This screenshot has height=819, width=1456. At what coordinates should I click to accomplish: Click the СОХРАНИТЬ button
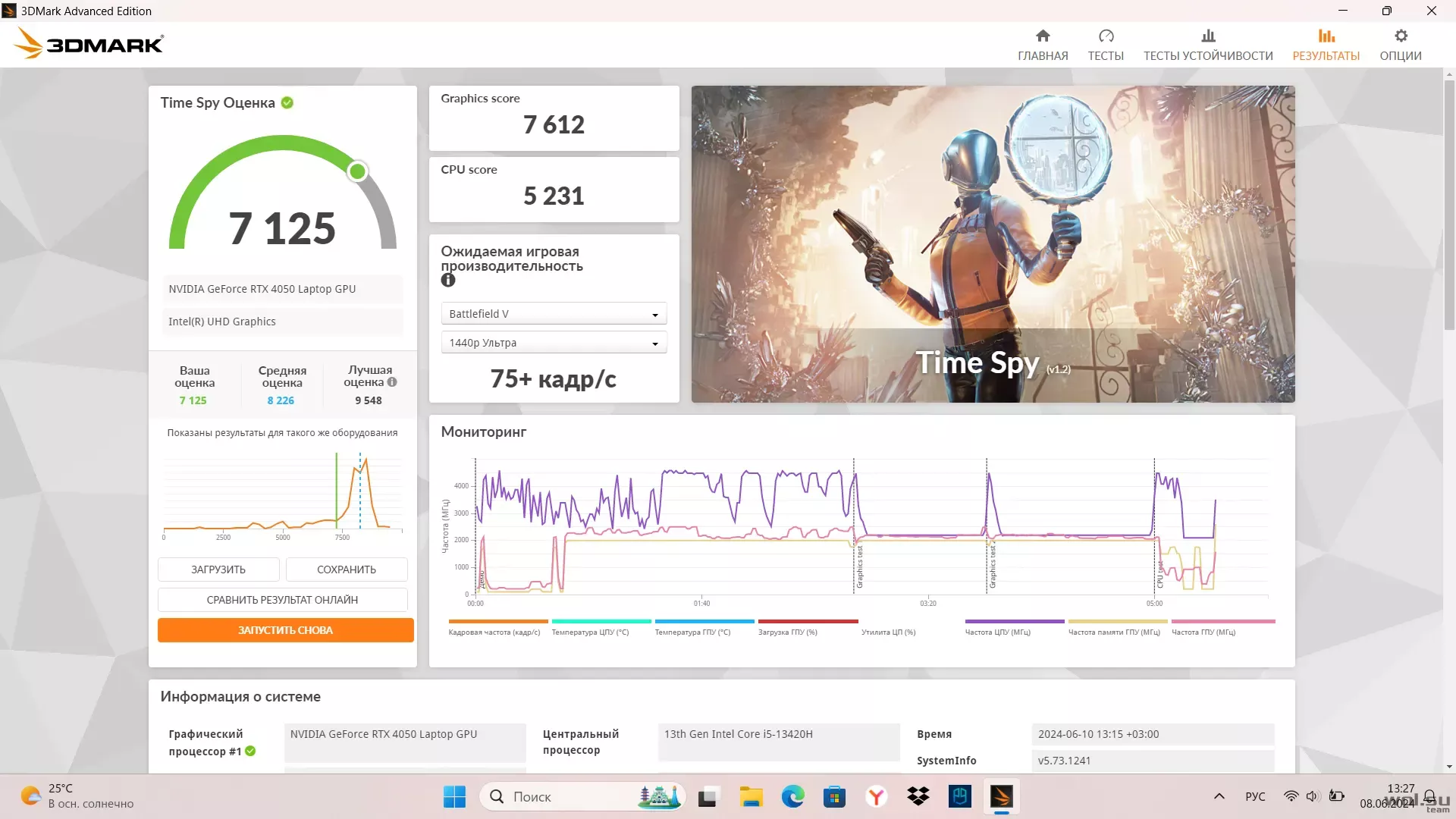point(347,570)
